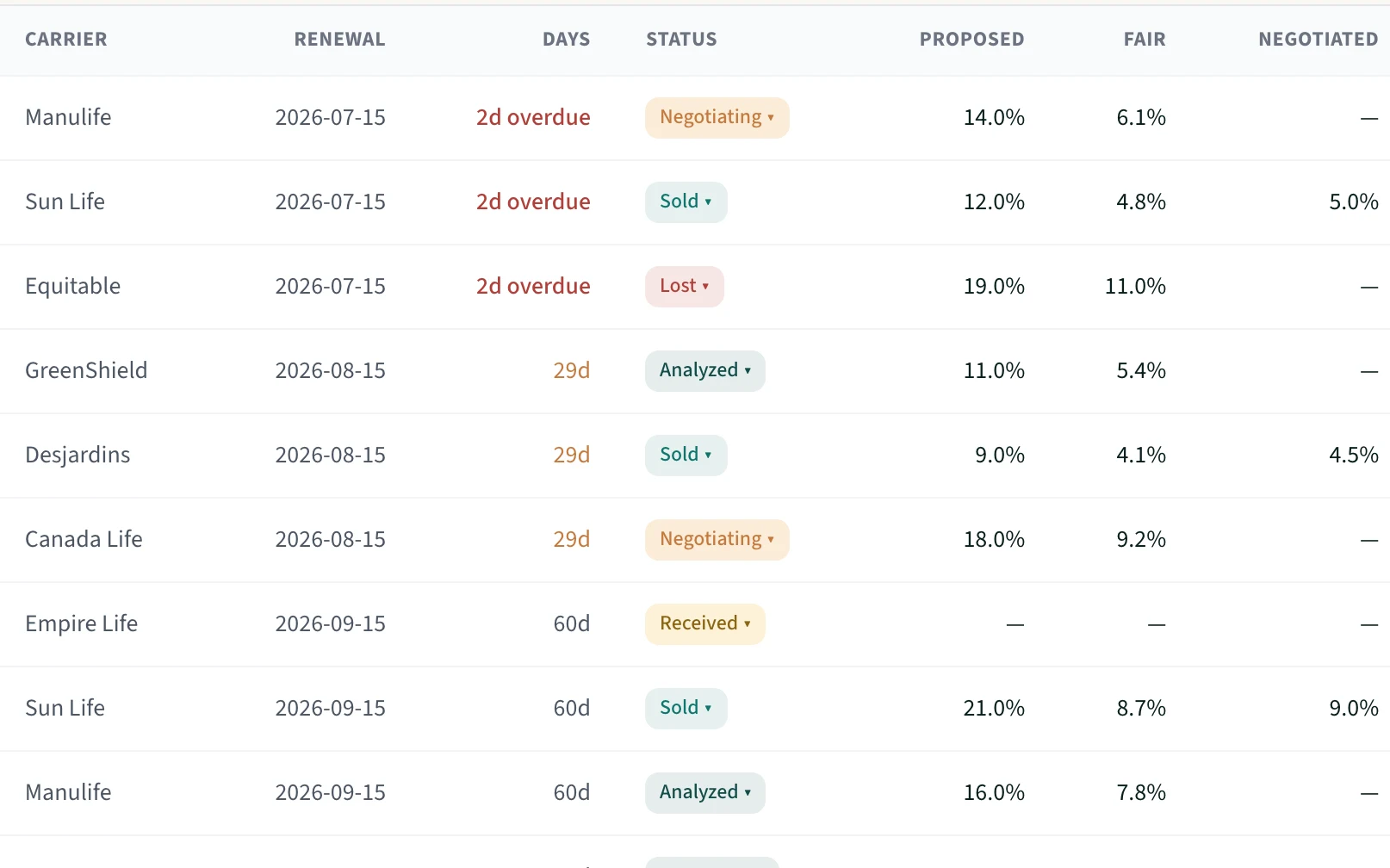This screenshot has height=868, width=1390.
Task: Sort by the FAIR column header
Action: pyautogui.click(x=1145, y=40)
